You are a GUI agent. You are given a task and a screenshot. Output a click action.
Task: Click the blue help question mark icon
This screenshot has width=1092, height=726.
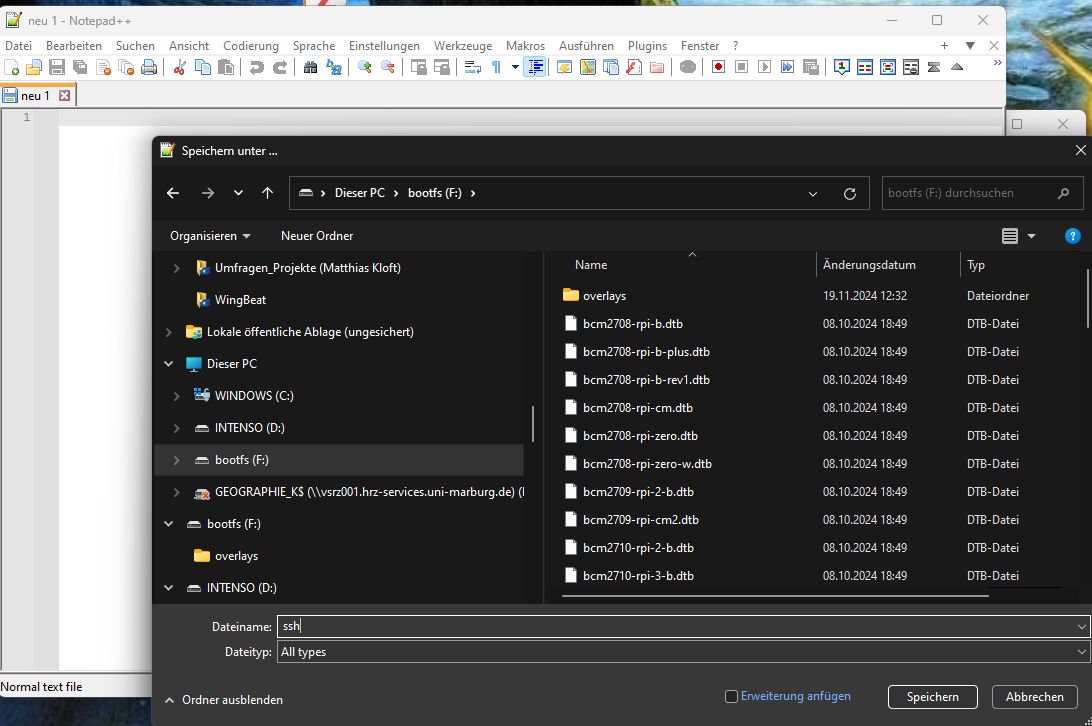point(1072,236)
